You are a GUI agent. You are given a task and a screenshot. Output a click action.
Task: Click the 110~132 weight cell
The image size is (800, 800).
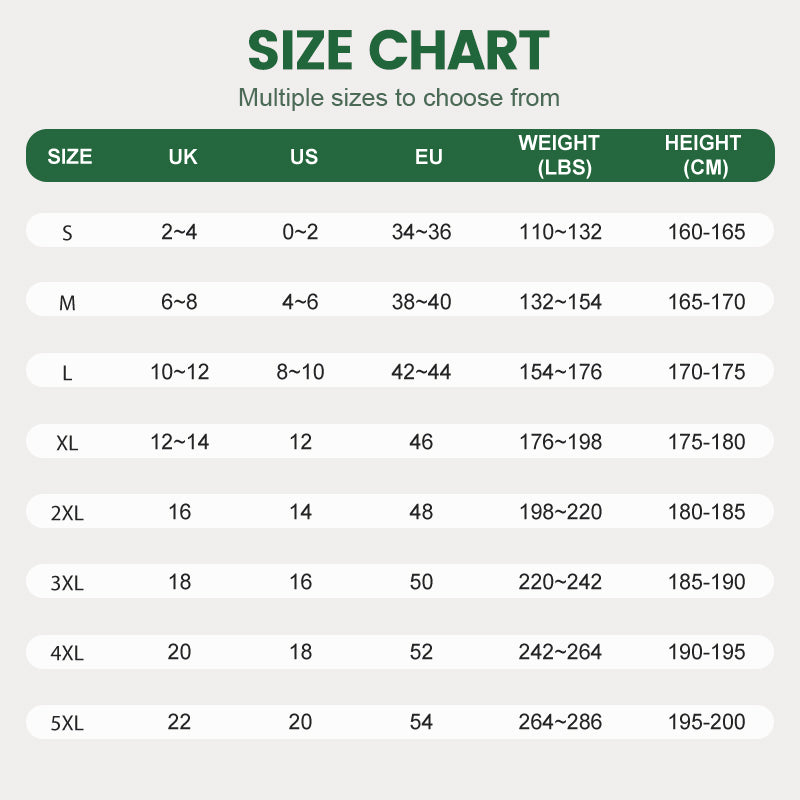coord(561,232)
